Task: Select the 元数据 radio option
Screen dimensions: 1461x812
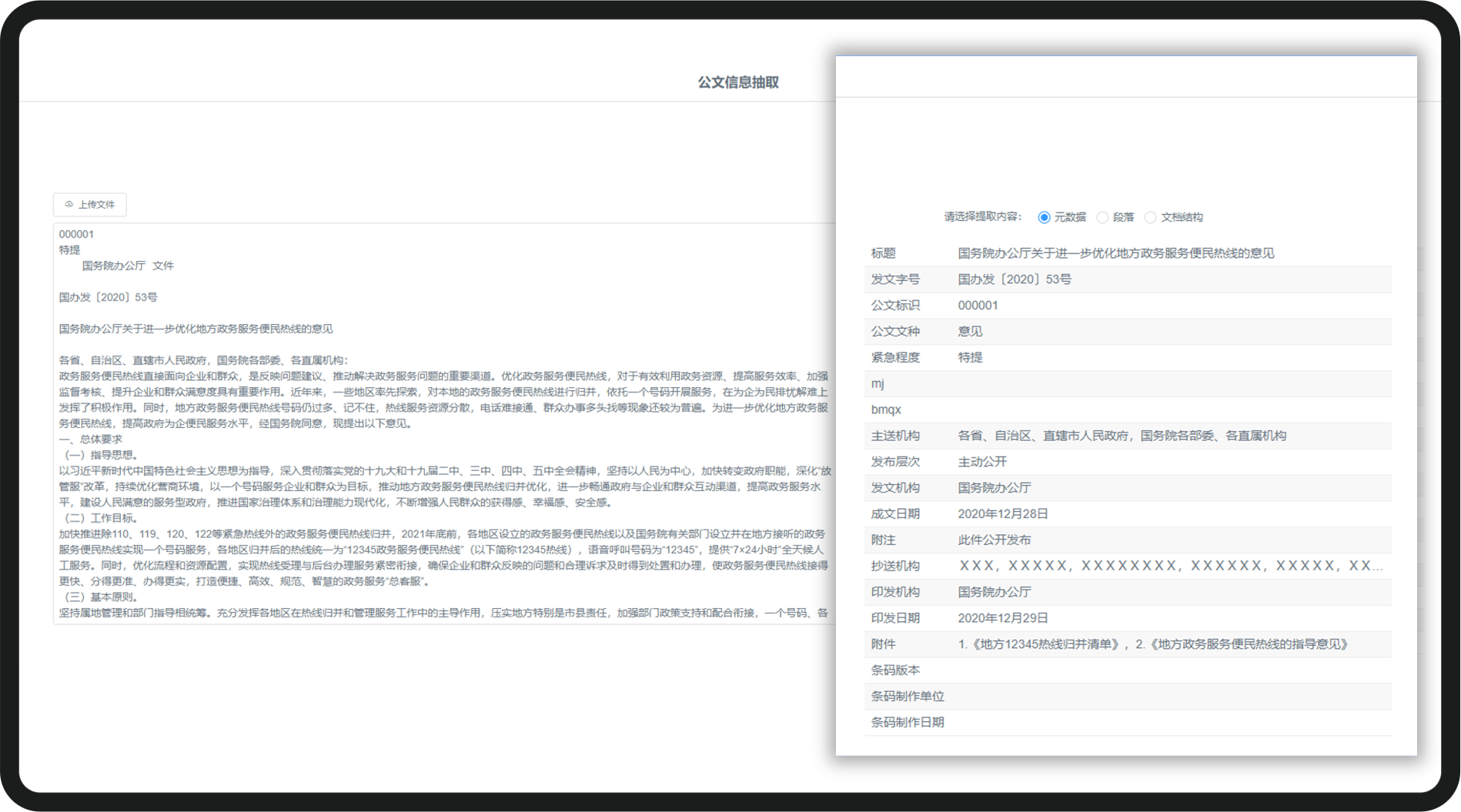Action: pos(1061,217)
